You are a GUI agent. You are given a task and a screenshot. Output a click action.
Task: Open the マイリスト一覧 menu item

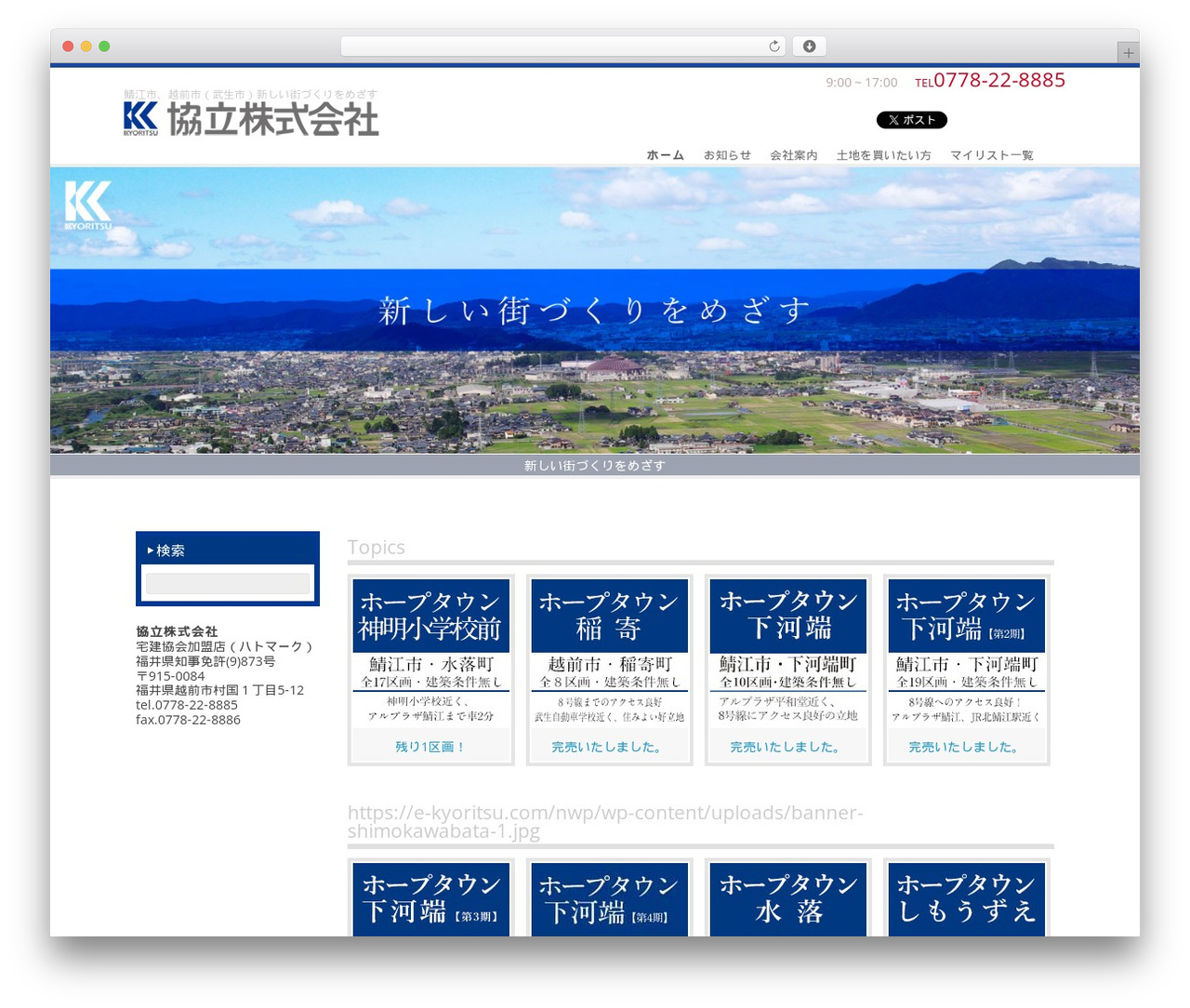(x=991, y=155)
